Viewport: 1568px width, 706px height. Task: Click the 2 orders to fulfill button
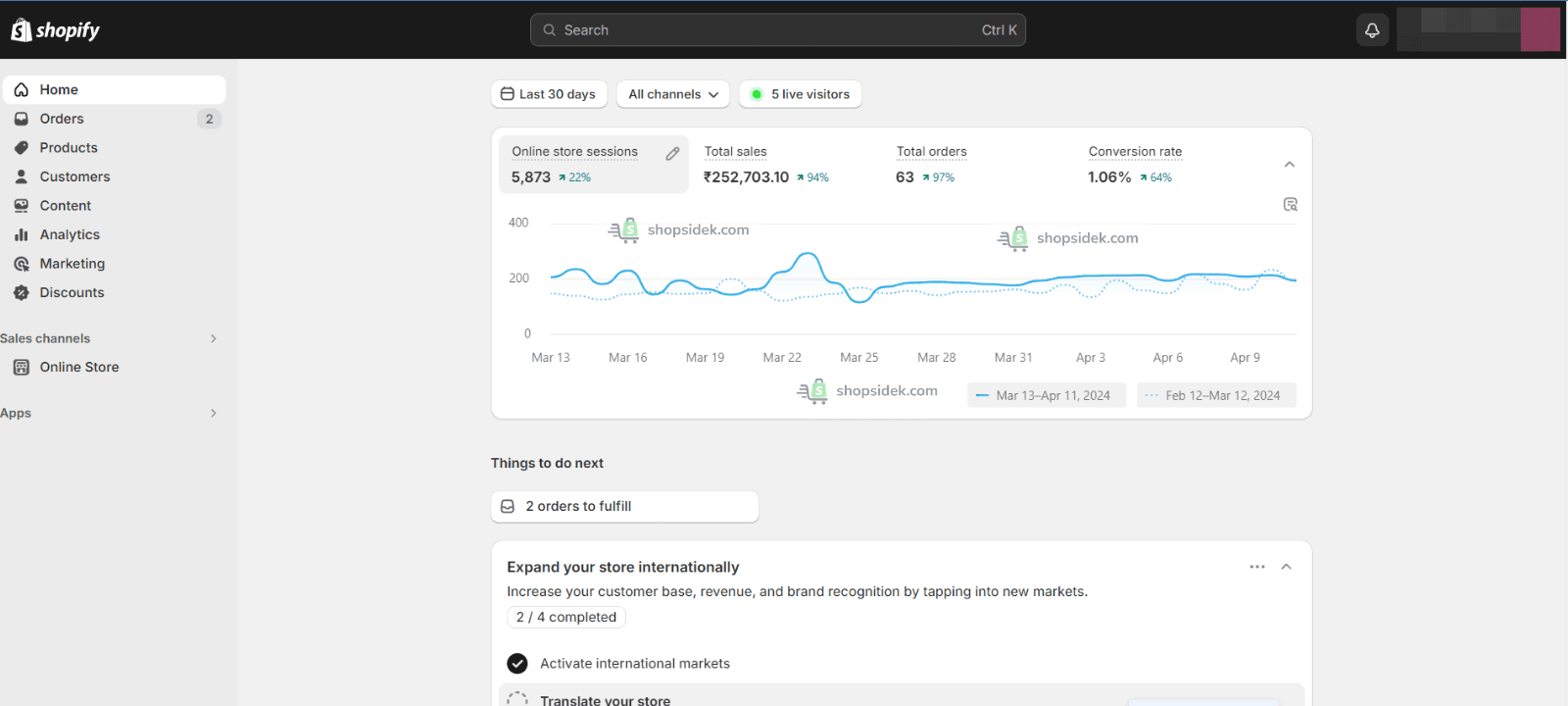coord(624,506)
